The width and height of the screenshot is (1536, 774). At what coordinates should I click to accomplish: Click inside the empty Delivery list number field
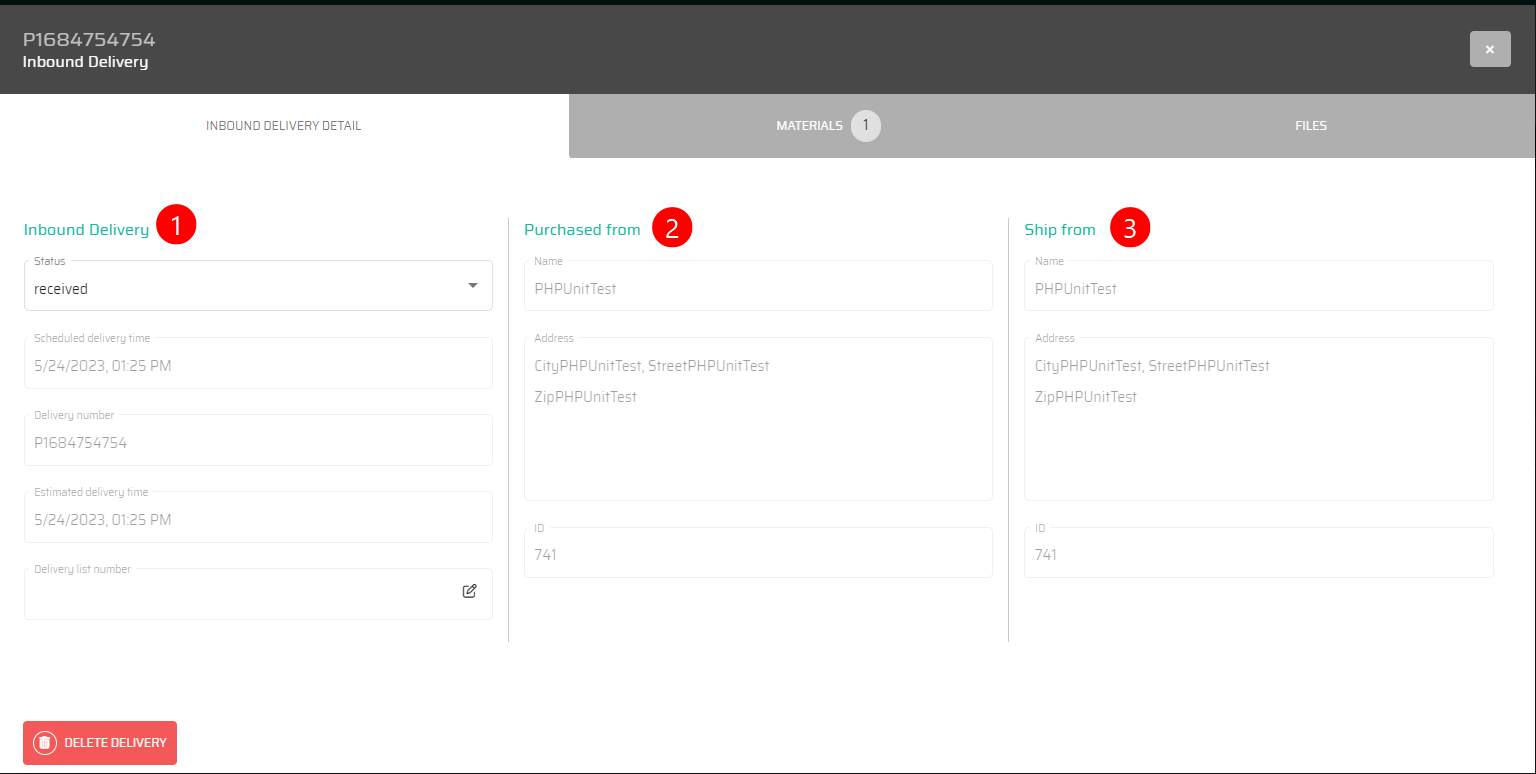[x=238, y=595]
